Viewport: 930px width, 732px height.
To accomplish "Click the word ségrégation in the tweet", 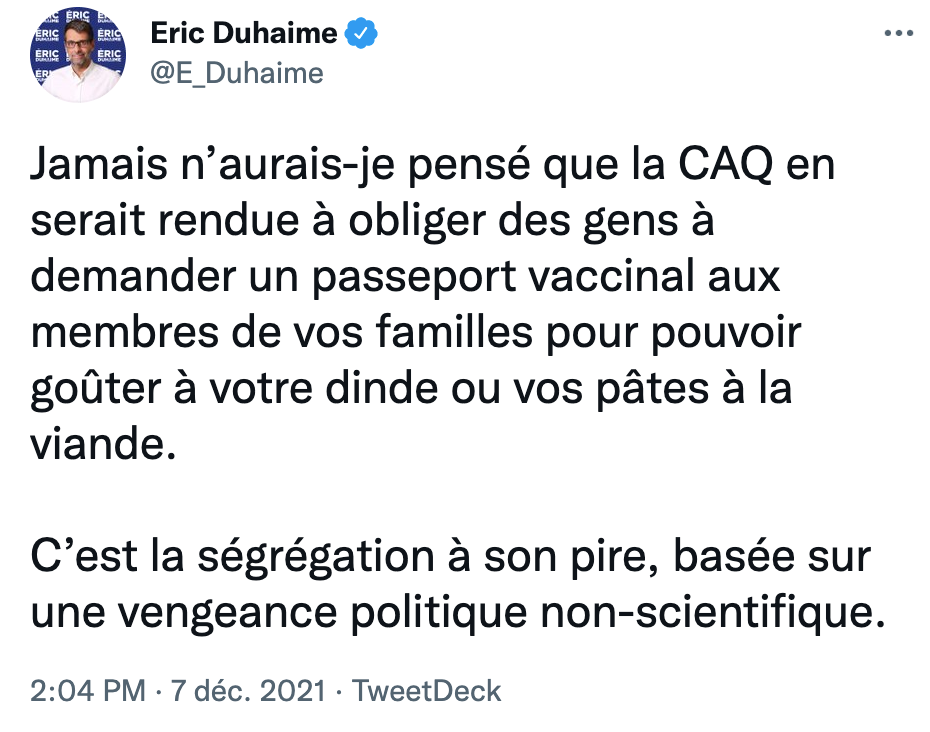I will pos(316,557).
